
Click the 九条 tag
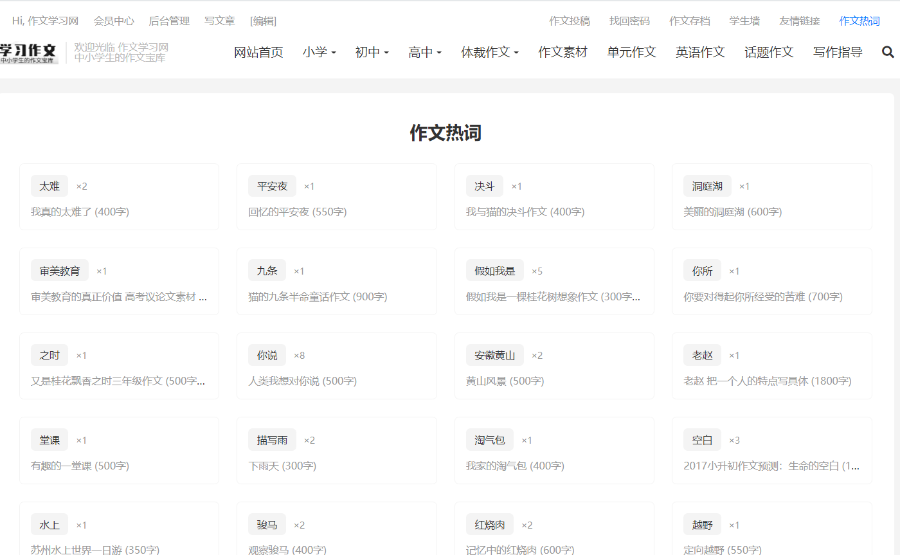tap(267, 271)
